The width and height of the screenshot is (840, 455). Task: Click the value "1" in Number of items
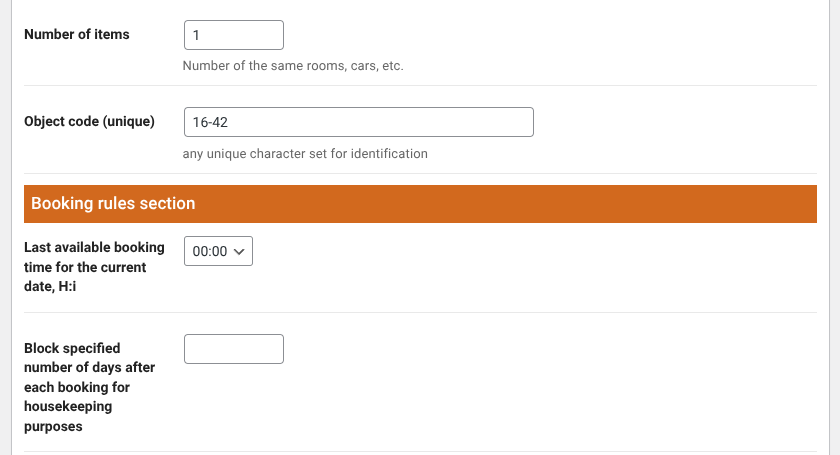[x=197, y=35]
